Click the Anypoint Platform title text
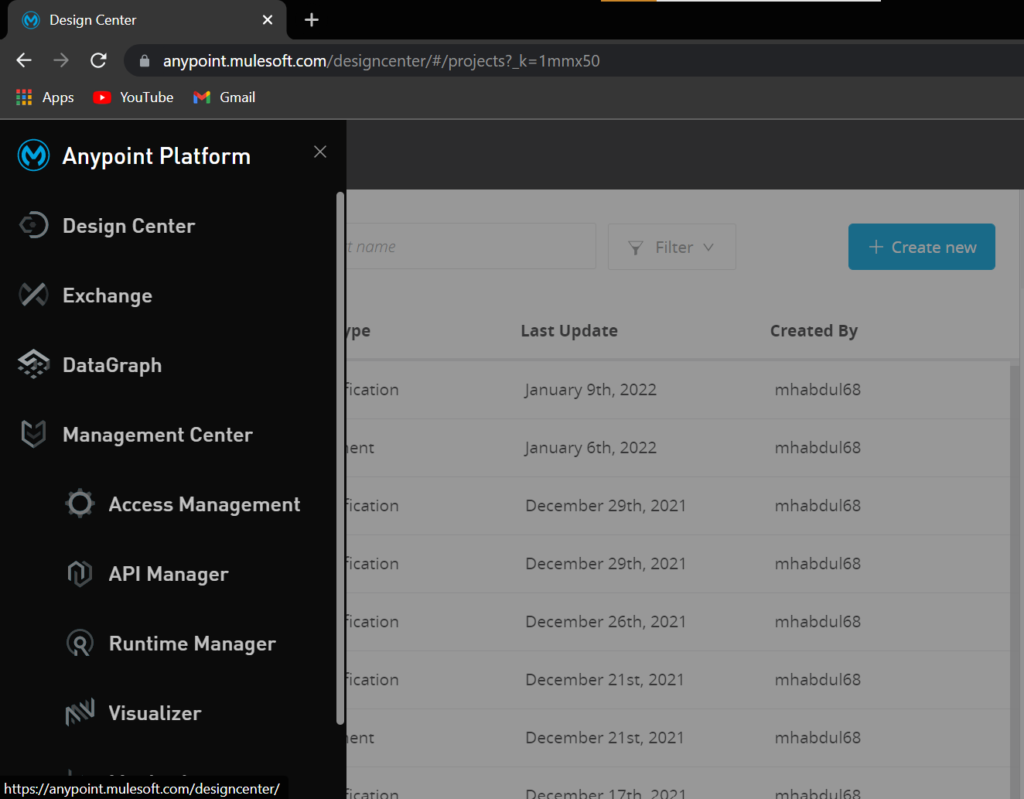The height and width of the screenshot is (799, 1024). coord(156,156)
